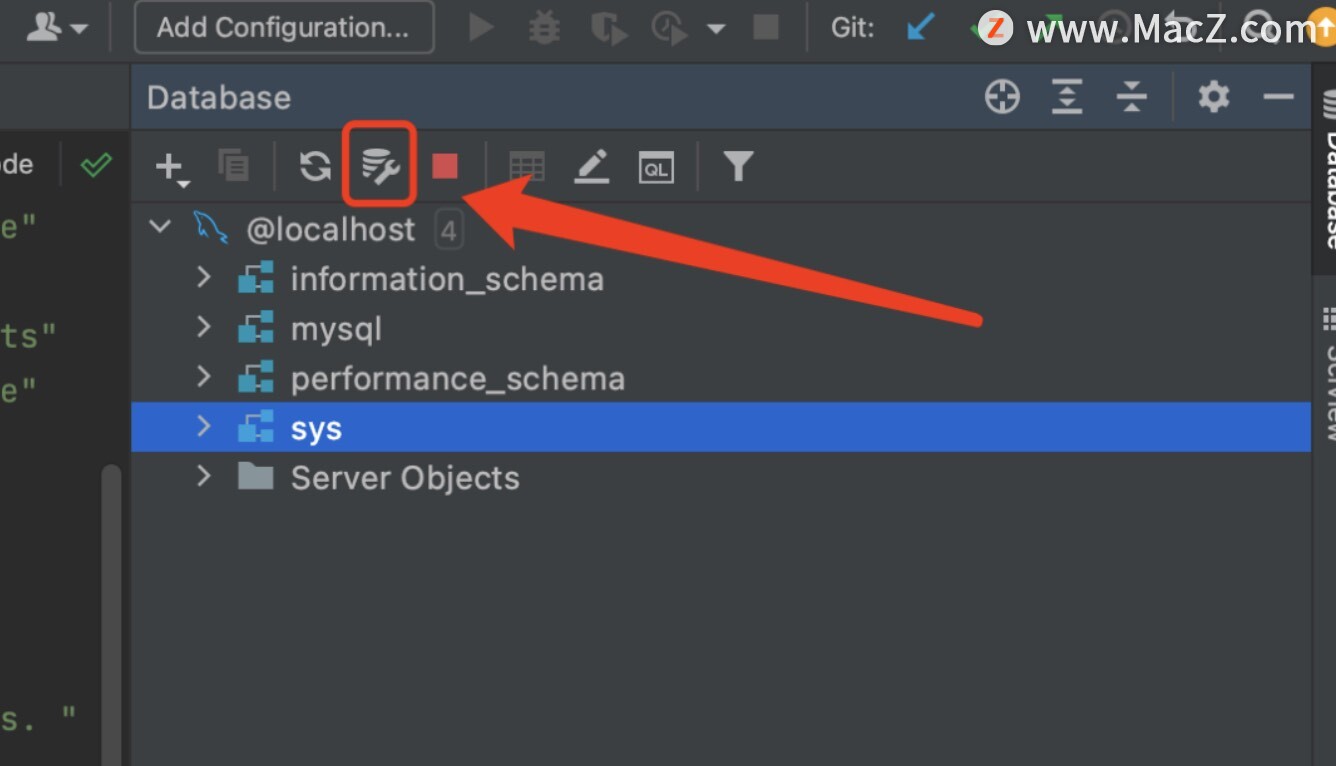Image resolution: width=1336 pixels, height=766 pixels.
Task: Open the Add Configuration dropdown
Action: point(284,27)
